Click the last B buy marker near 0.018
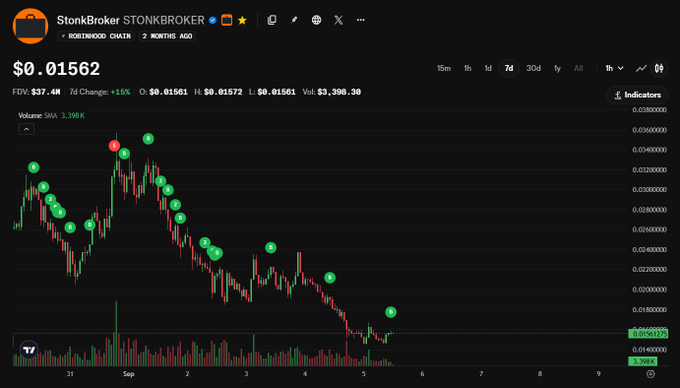 pyautogui.click(x=391, y=312)
